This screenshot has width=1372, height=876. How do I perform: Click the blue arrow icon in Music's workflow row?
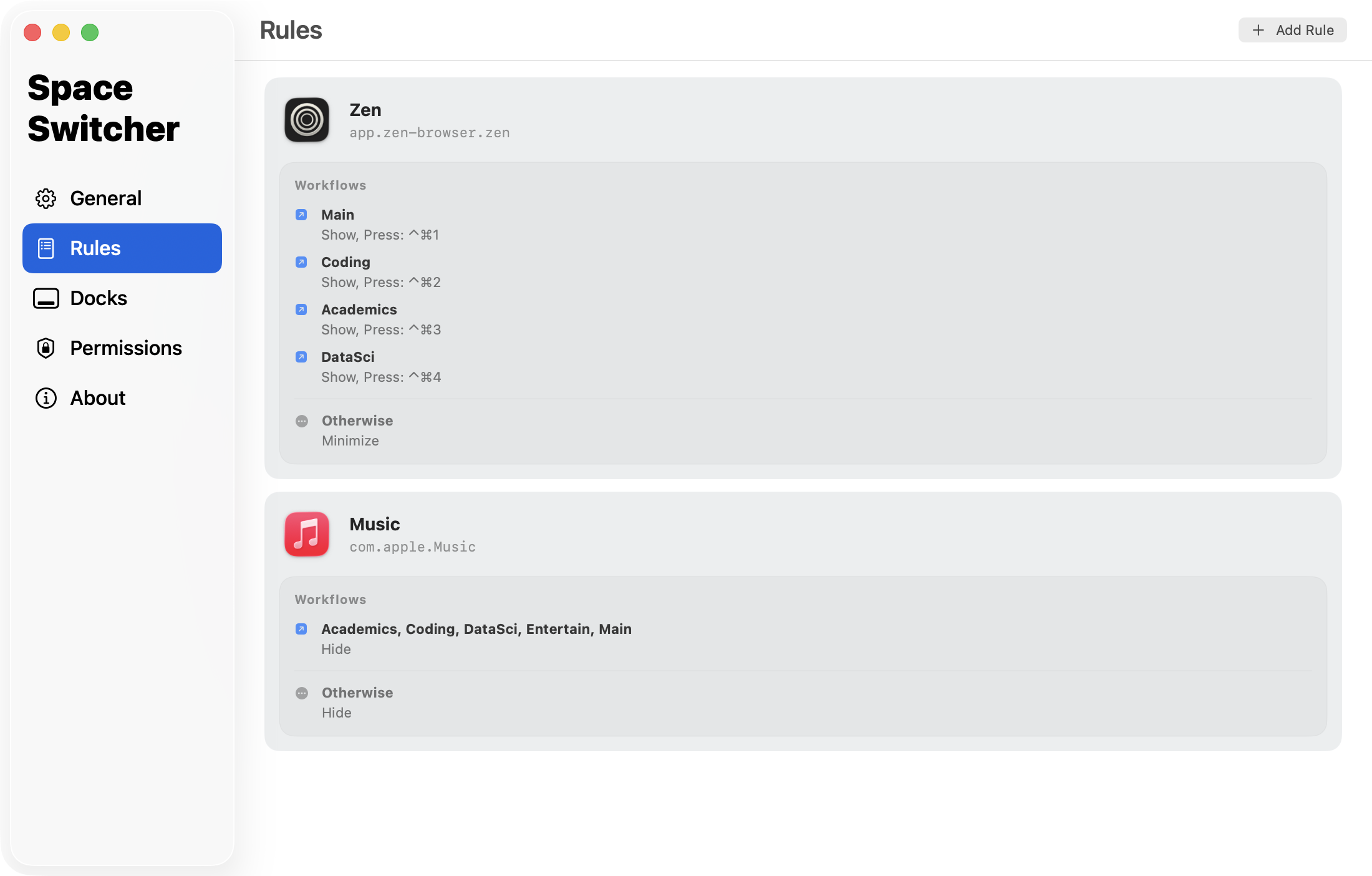tap(301, 629)
